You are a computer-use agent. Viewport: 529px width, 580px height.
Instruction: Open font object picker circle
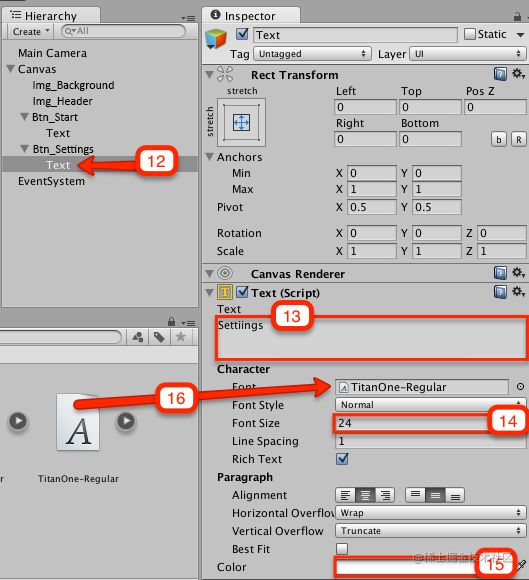tap(520, 387)
